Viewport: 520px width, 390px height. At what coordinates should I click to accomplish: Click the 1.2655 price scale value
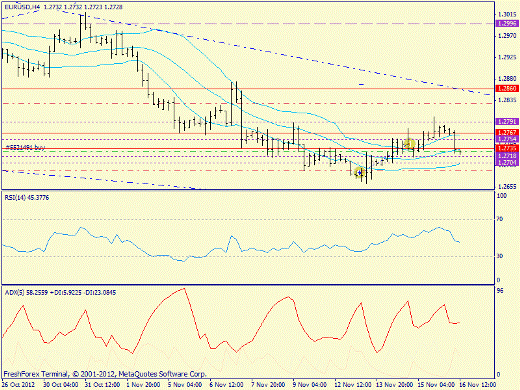pos(507,186)
